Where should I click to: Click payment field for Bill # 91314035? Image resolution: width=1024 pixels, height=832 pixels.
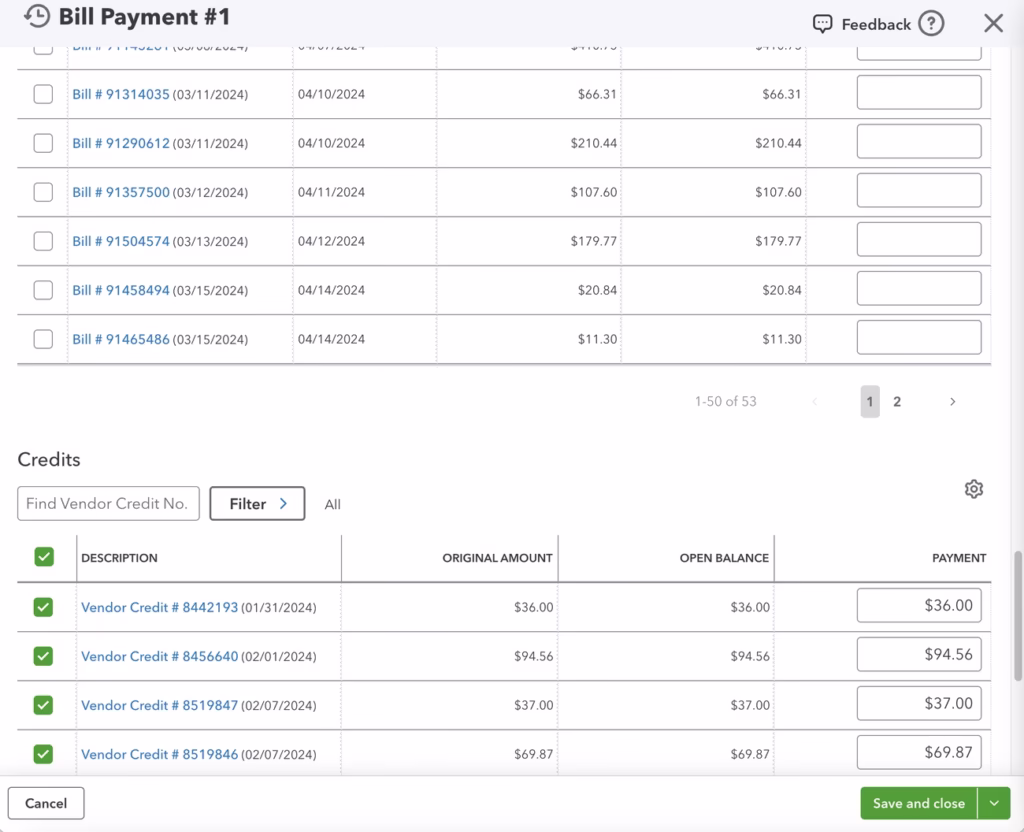919,92
